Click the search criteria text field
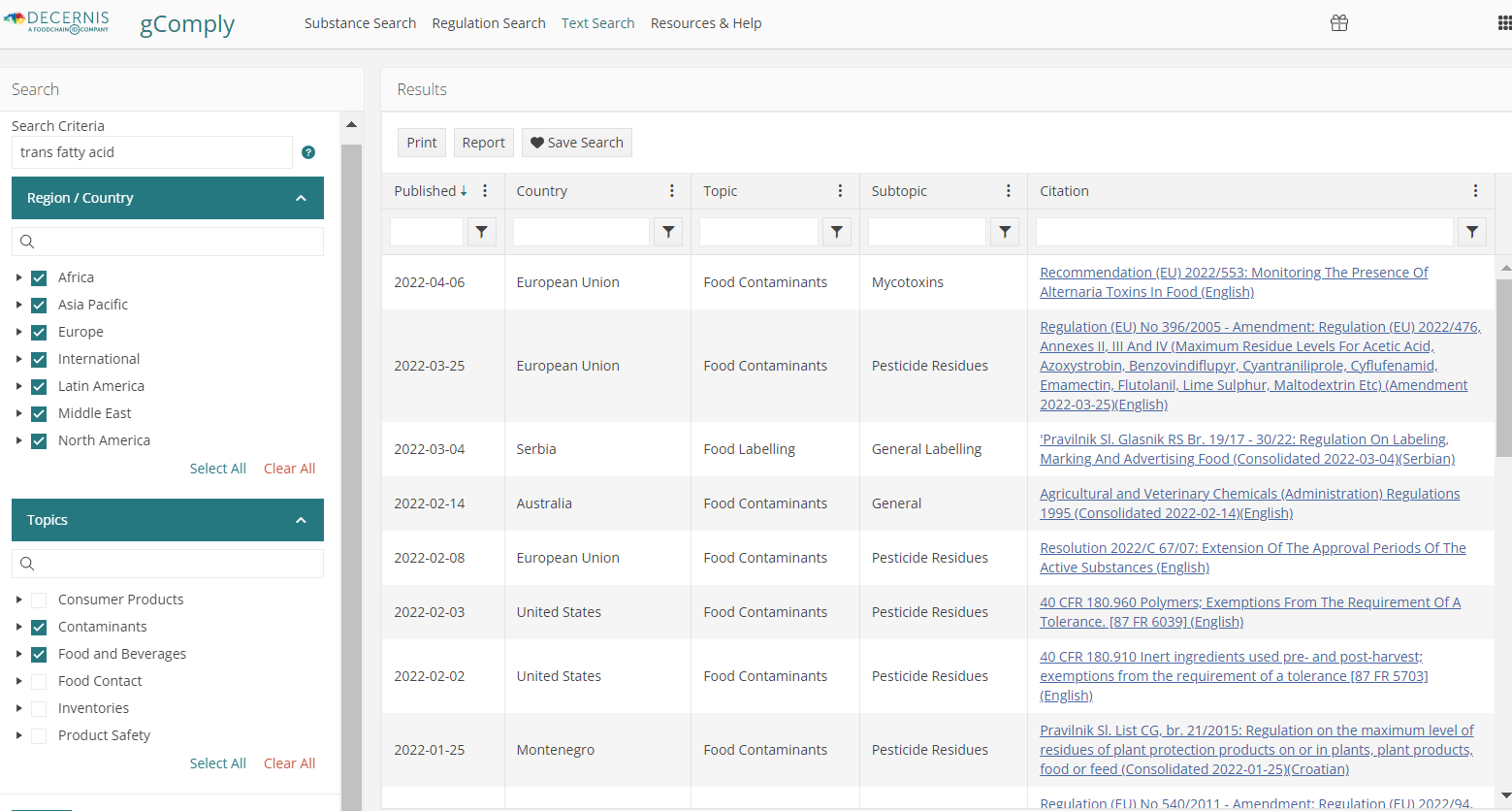 click(x=152, y=152)
